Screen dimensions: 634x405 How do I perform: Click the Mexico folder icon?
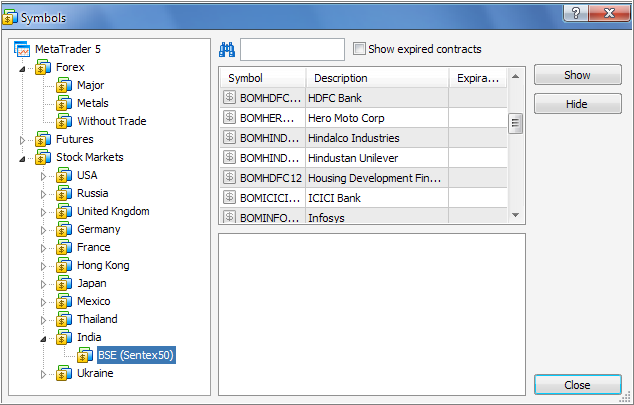64,301
